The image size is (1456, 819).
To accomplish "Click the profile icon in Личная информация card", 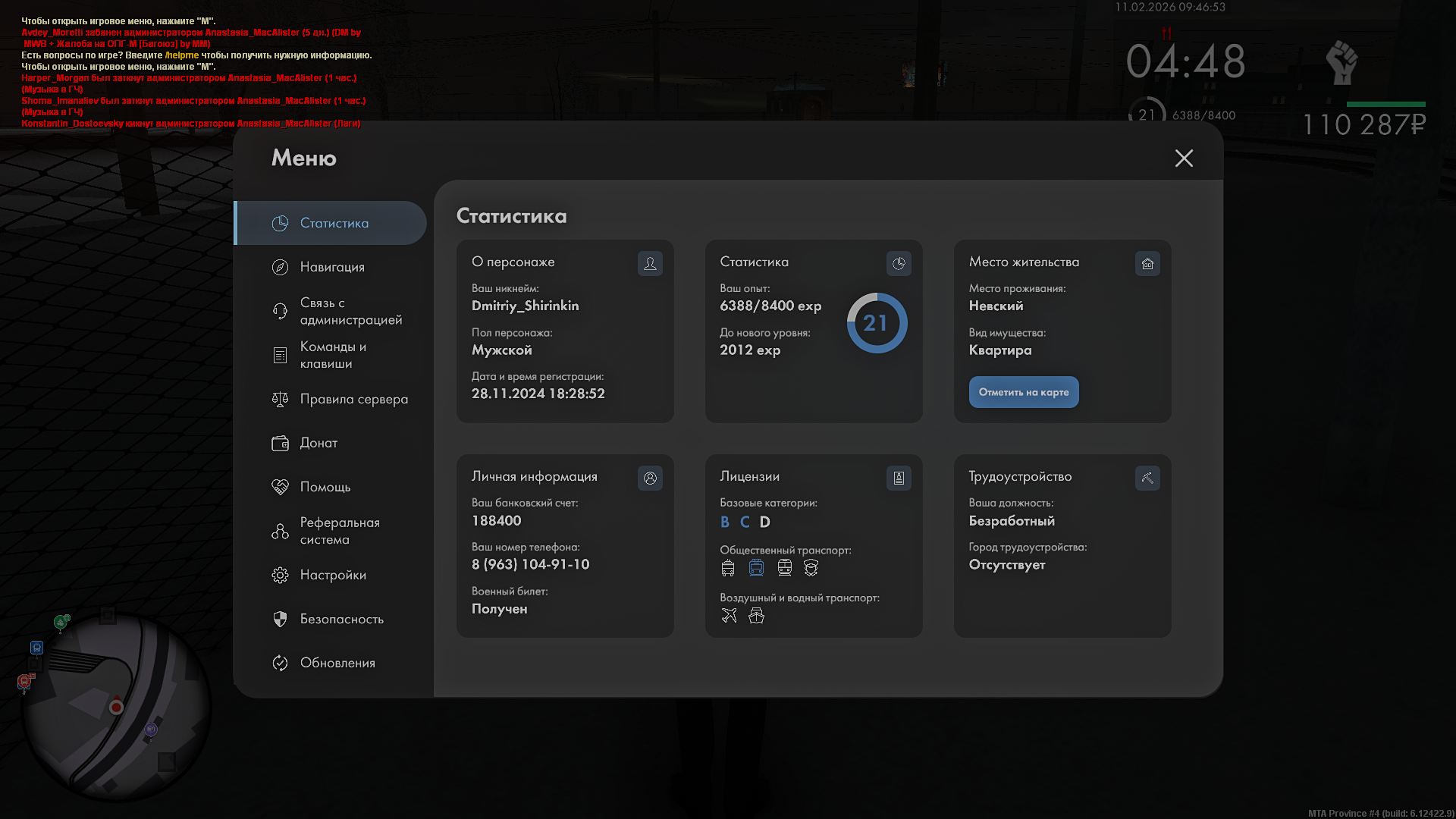I will pos(650,478).
